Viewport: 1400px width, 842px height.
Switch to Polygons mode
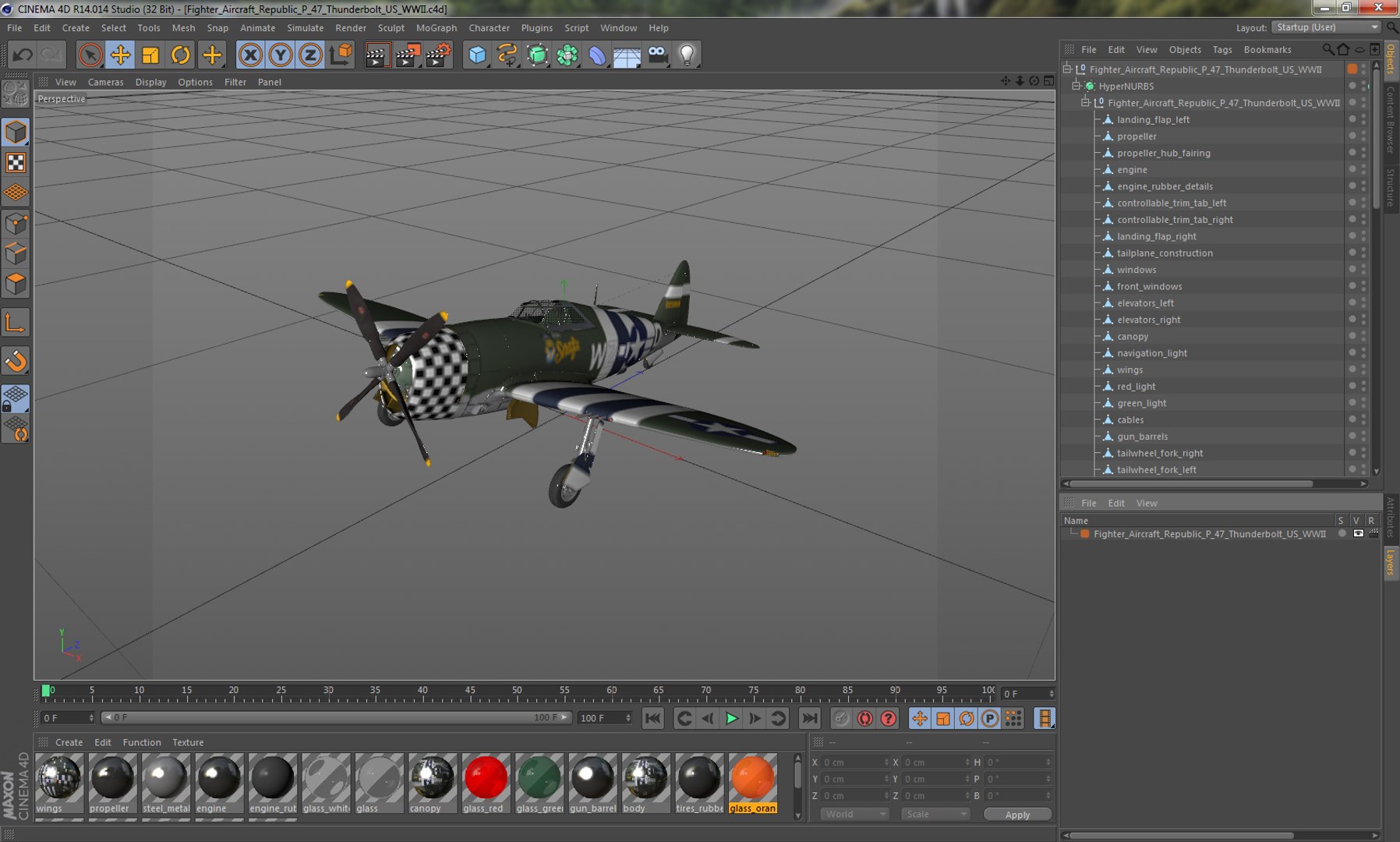(16, 284)
